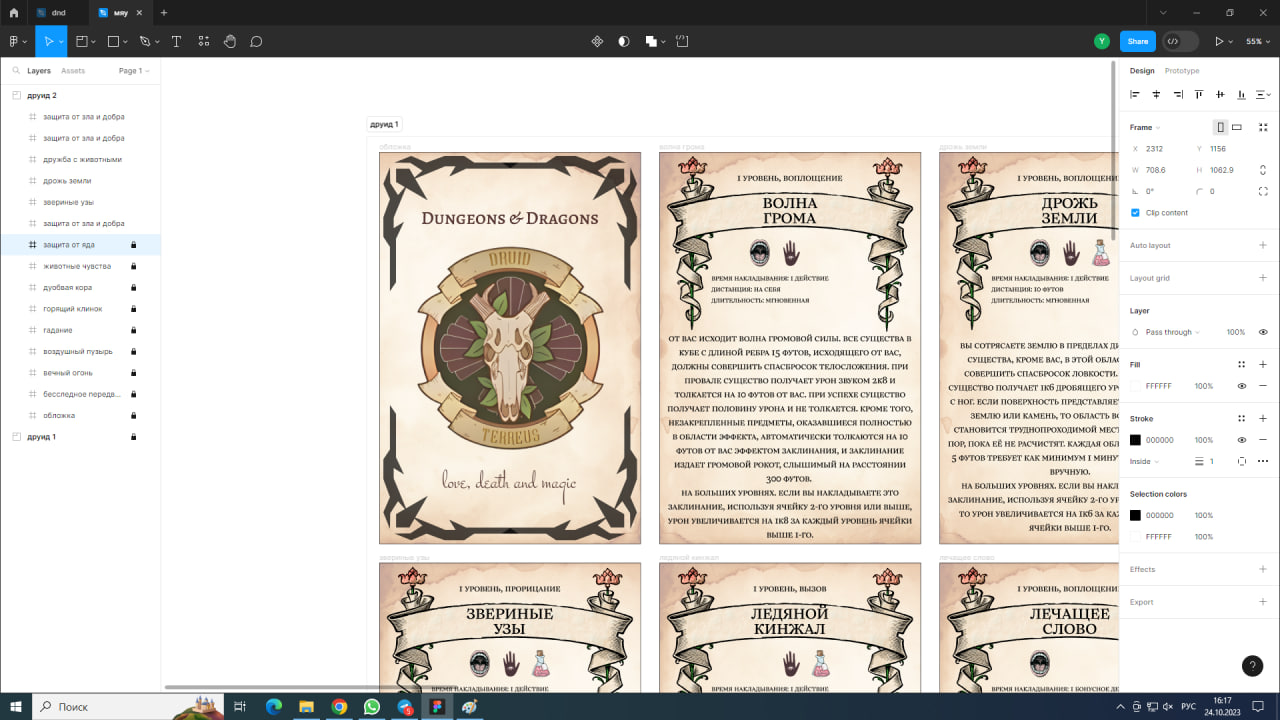Select the Pen tool
Image resolution: width=1280 pixels, height=720 pixels.
tap(145, 41)
